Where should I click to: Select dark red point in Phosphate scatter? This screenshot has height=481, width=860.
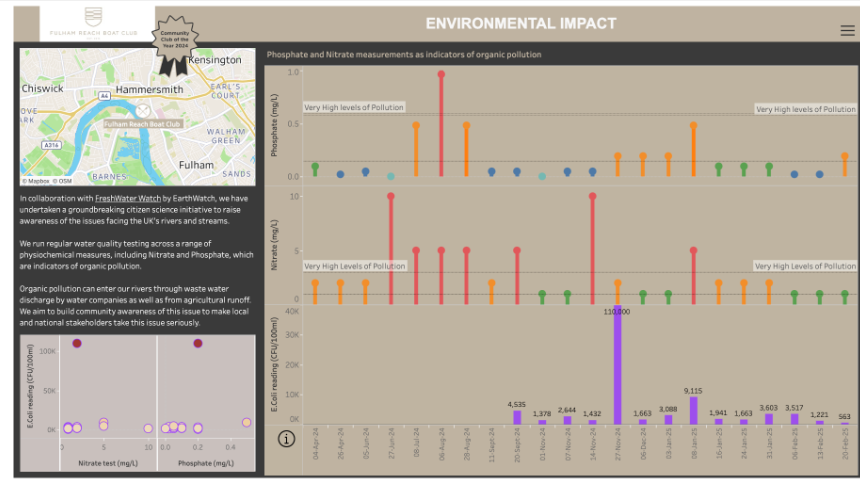(197, 343)
